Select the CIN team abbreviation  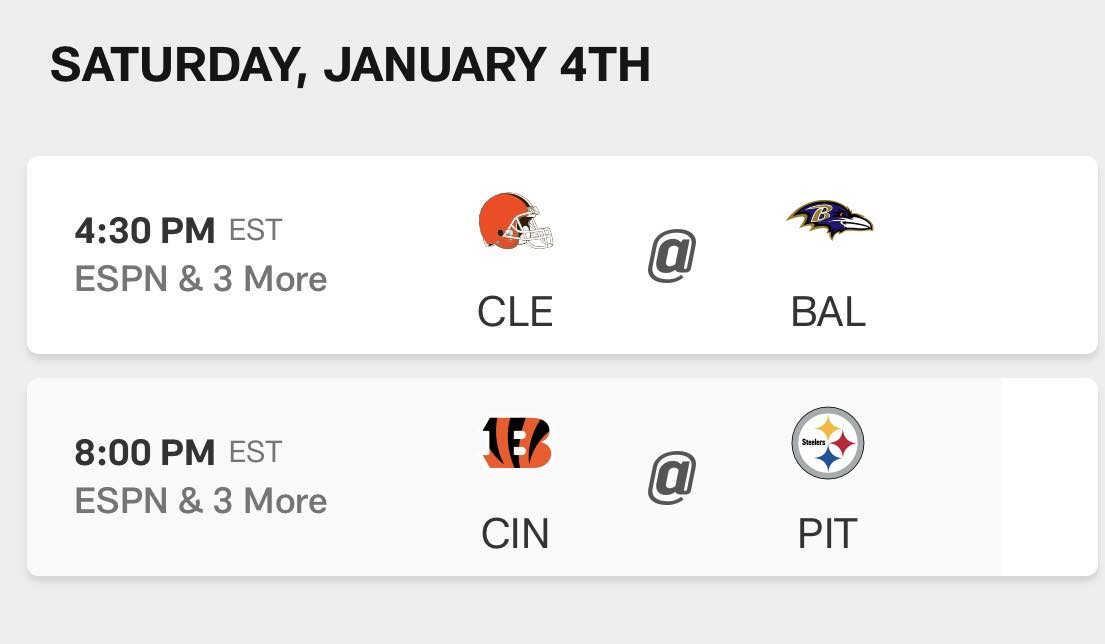pyautogui.click(x=515, y=533)
